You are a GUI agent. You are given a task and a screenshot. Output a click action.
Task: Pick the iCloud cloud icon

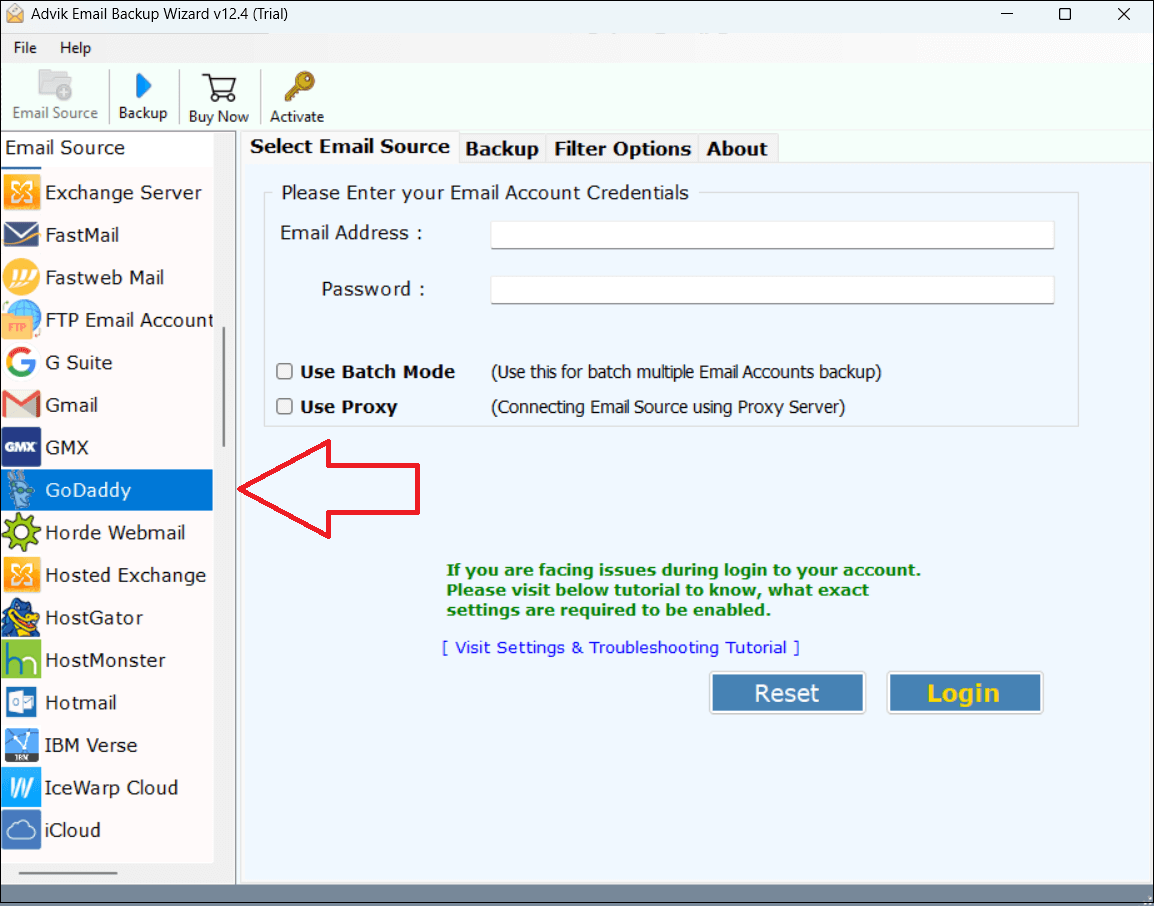pyautogui.click(x=21, y=830)
